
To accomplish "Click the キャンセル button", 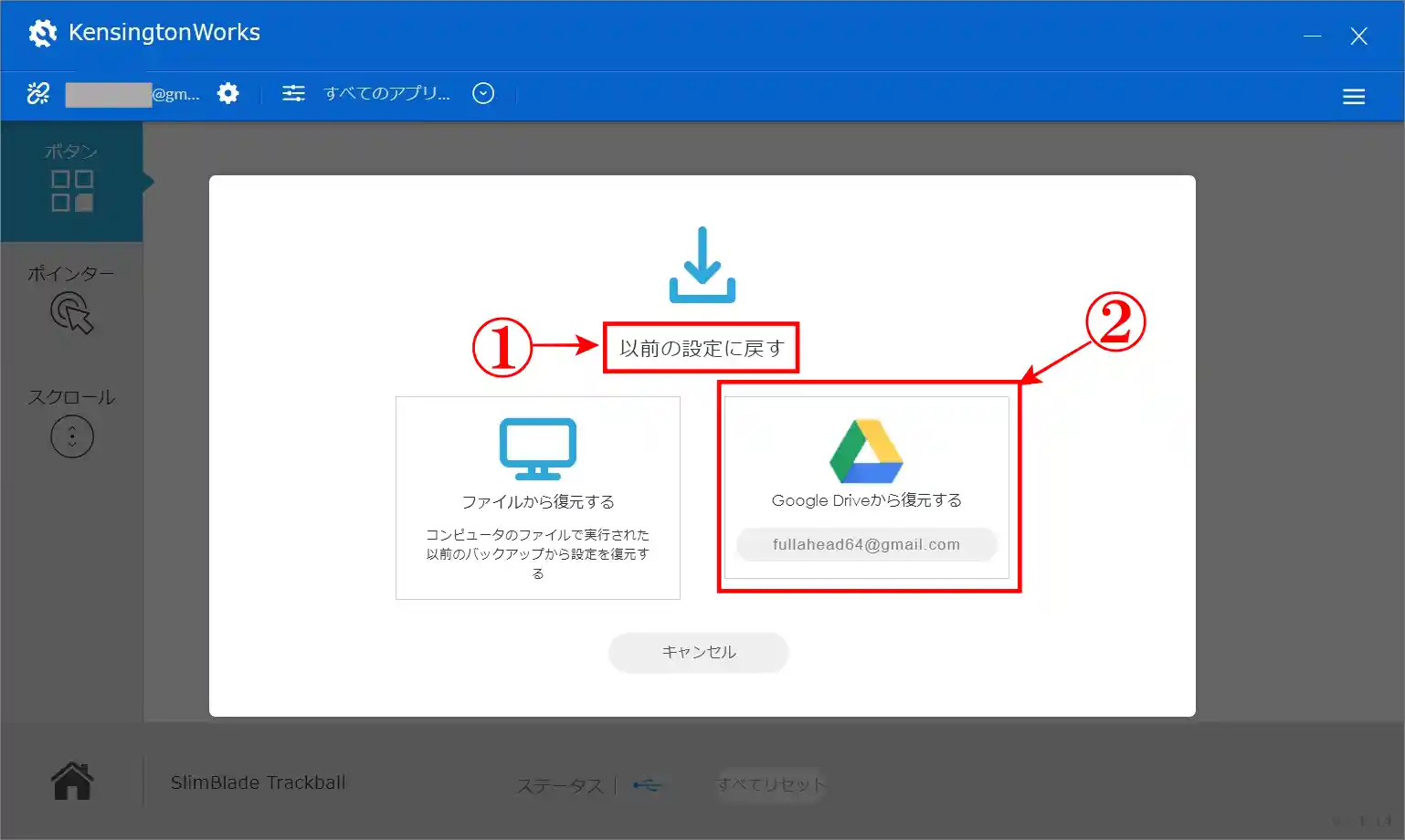I will [x=699, y=652].
